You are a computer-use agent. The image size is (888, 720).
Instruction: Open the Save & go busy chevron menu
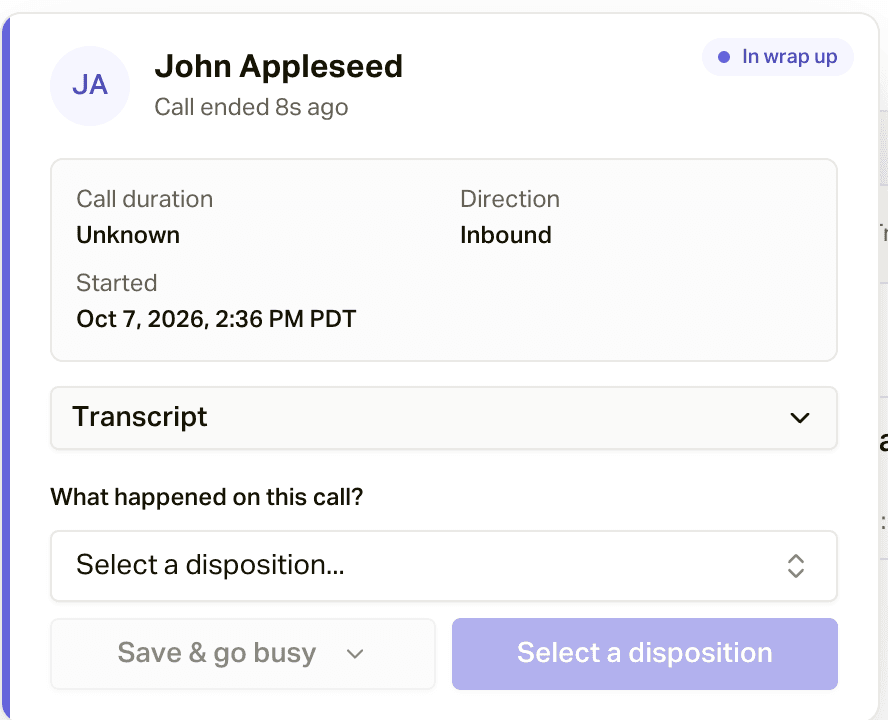pos(355,654)
